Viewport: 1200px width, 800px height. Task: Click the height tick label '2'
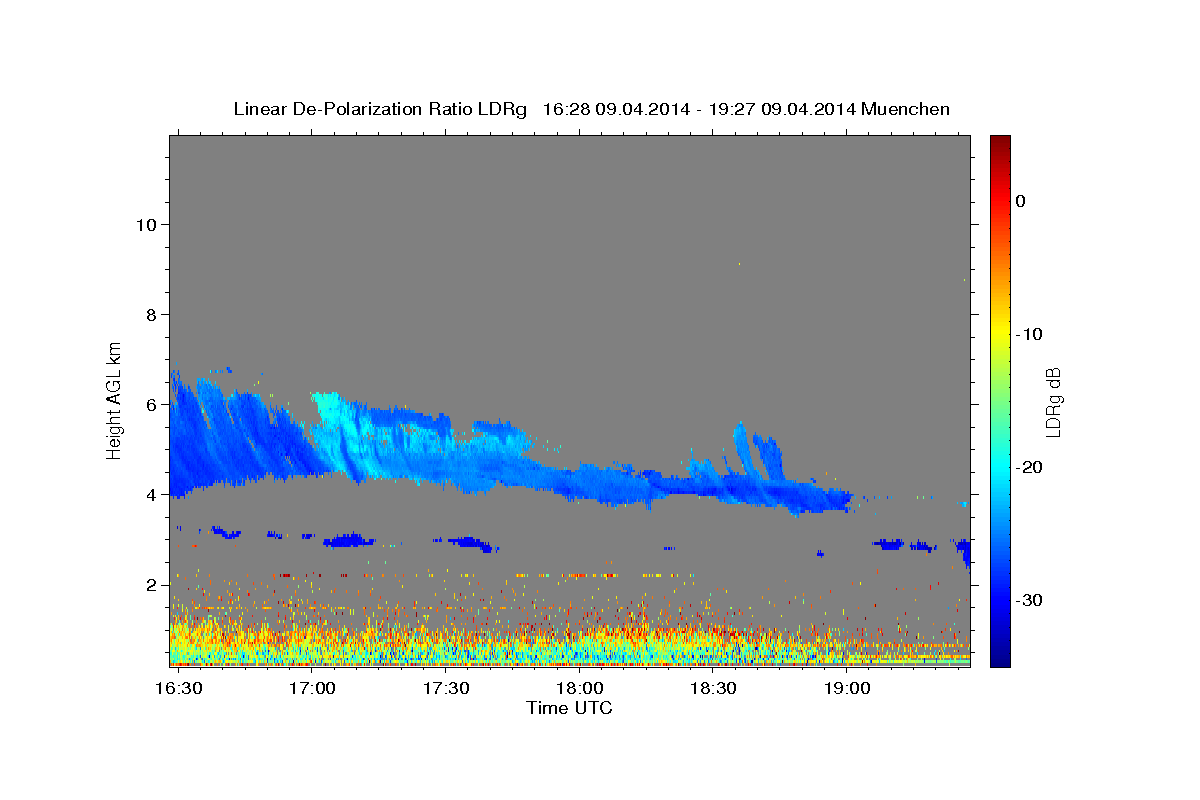click(149, 585)
